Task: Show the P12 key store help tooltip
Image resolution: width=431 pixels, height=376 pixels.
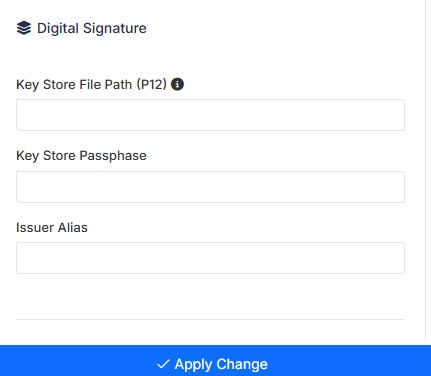Action: [x=177, y=84]
